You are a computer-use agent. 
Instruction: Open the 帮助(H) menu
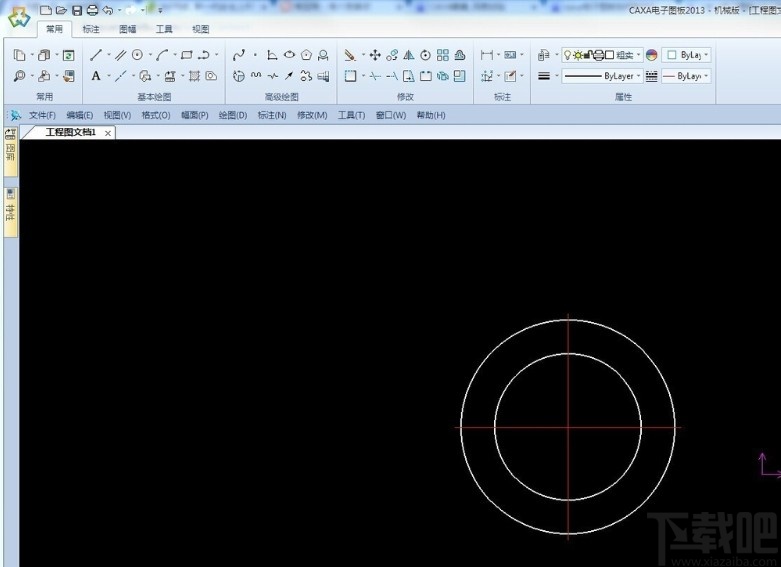tap(431, 115)
